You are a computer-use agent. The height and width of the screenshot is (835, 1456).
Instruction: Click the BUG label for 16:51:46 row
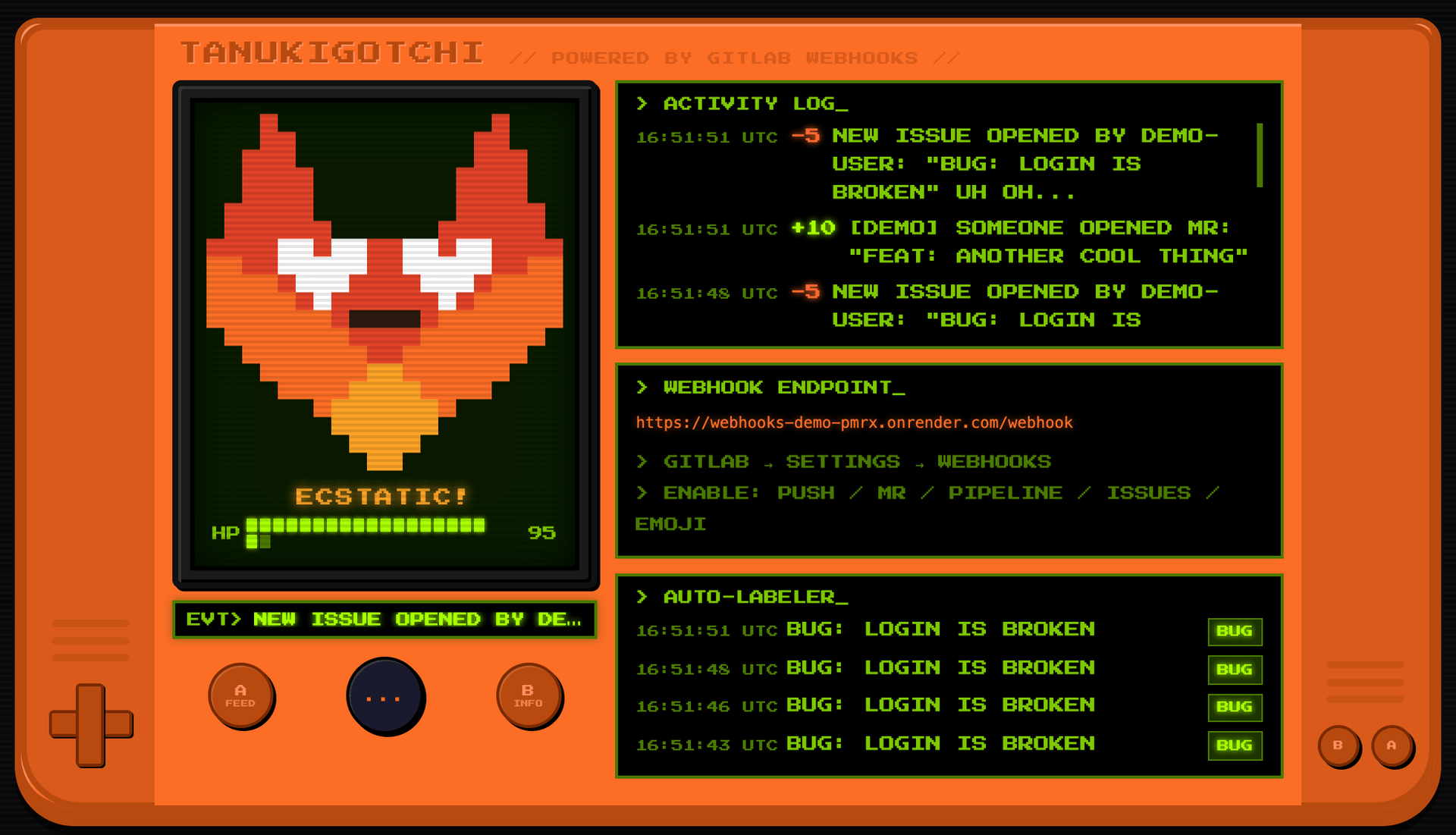pos(1235,707)
